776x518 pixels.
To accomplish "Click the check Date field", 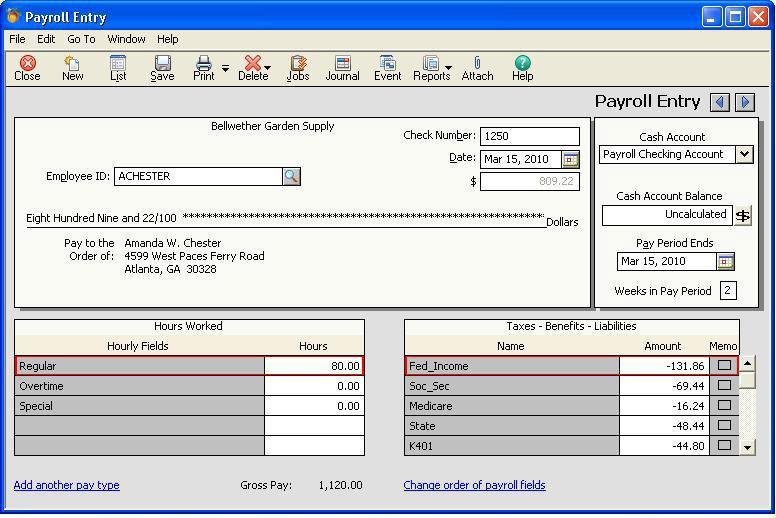I will 521,159.
